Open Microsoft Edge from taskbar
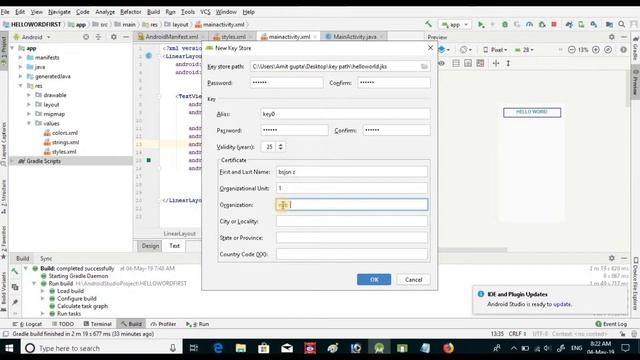The height and width of the screenshot is (360, 640). (x=218, y=348)
